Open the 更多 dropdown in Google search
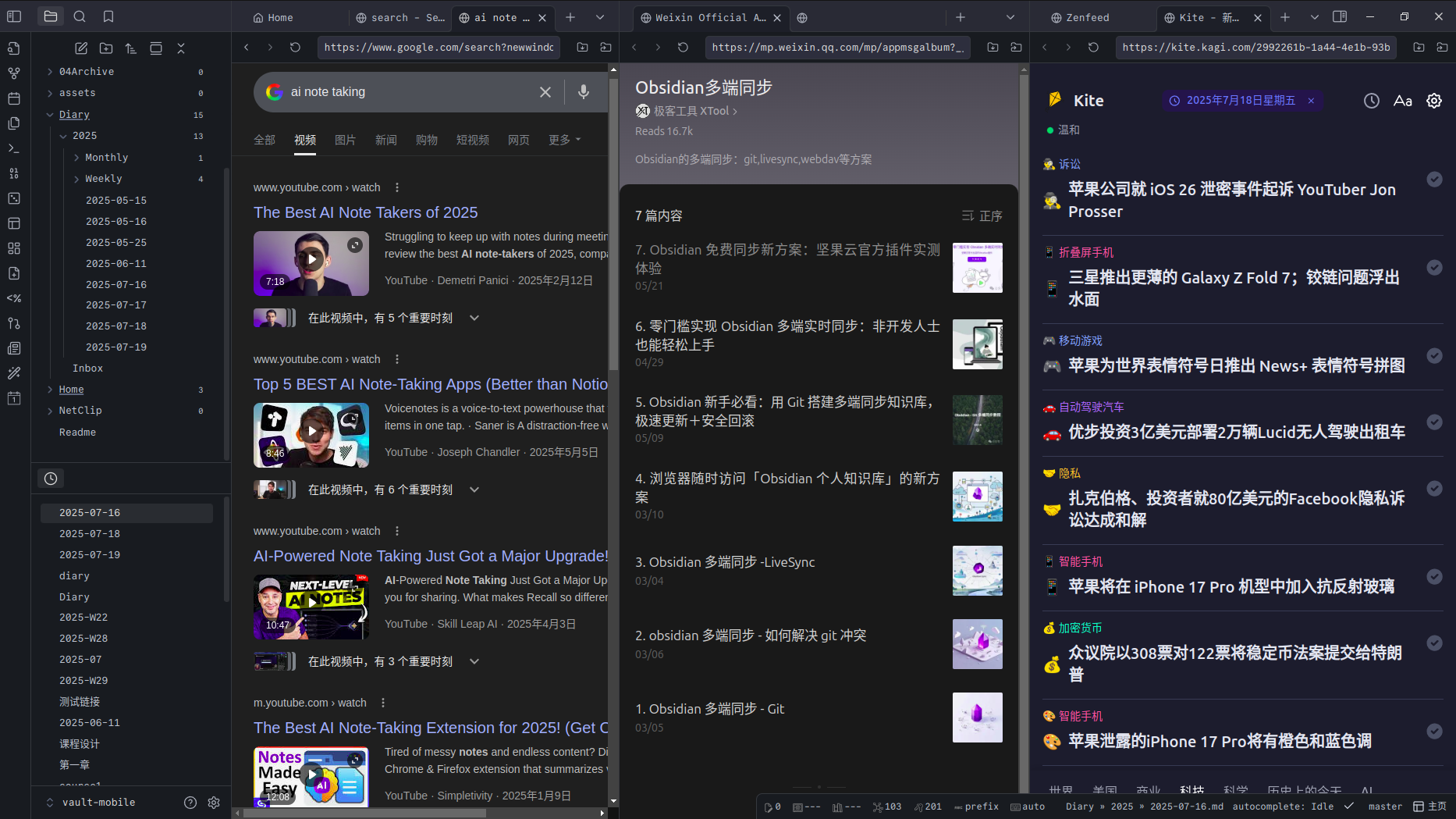1456x819 pixels. (x=564, y=140)
